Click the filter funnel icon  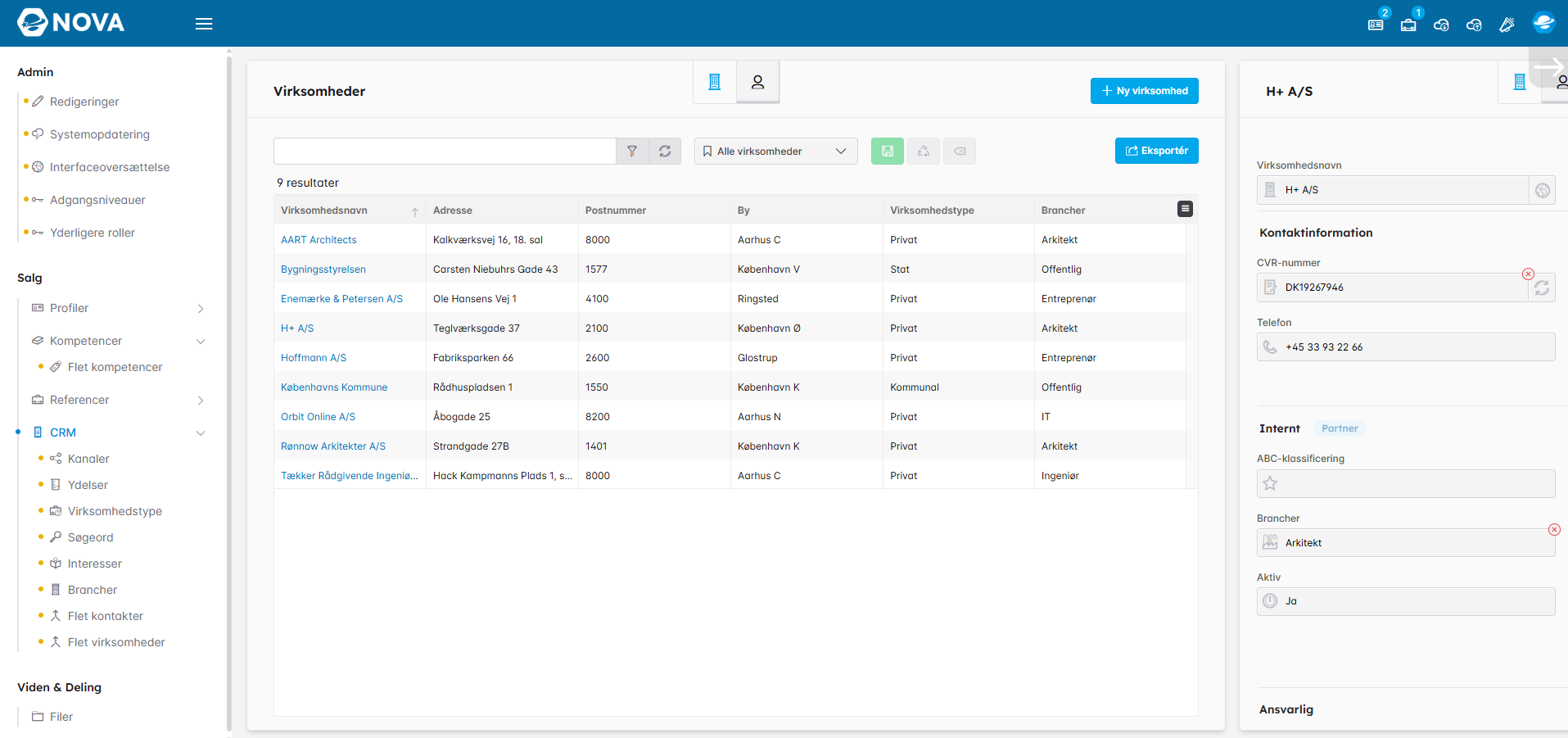(x=632, y=151)
